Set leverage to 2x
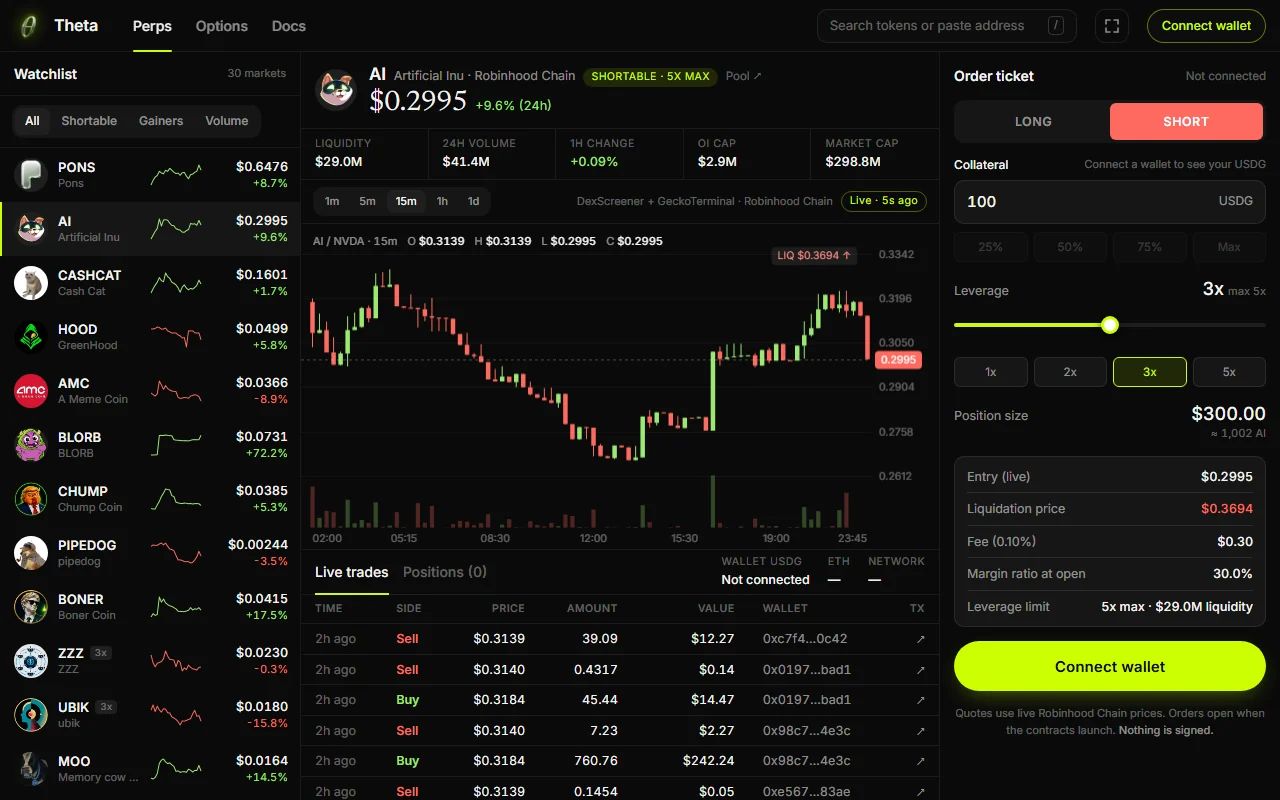The width and height of the screenshot is (1280, 800). pos(1070,372)
